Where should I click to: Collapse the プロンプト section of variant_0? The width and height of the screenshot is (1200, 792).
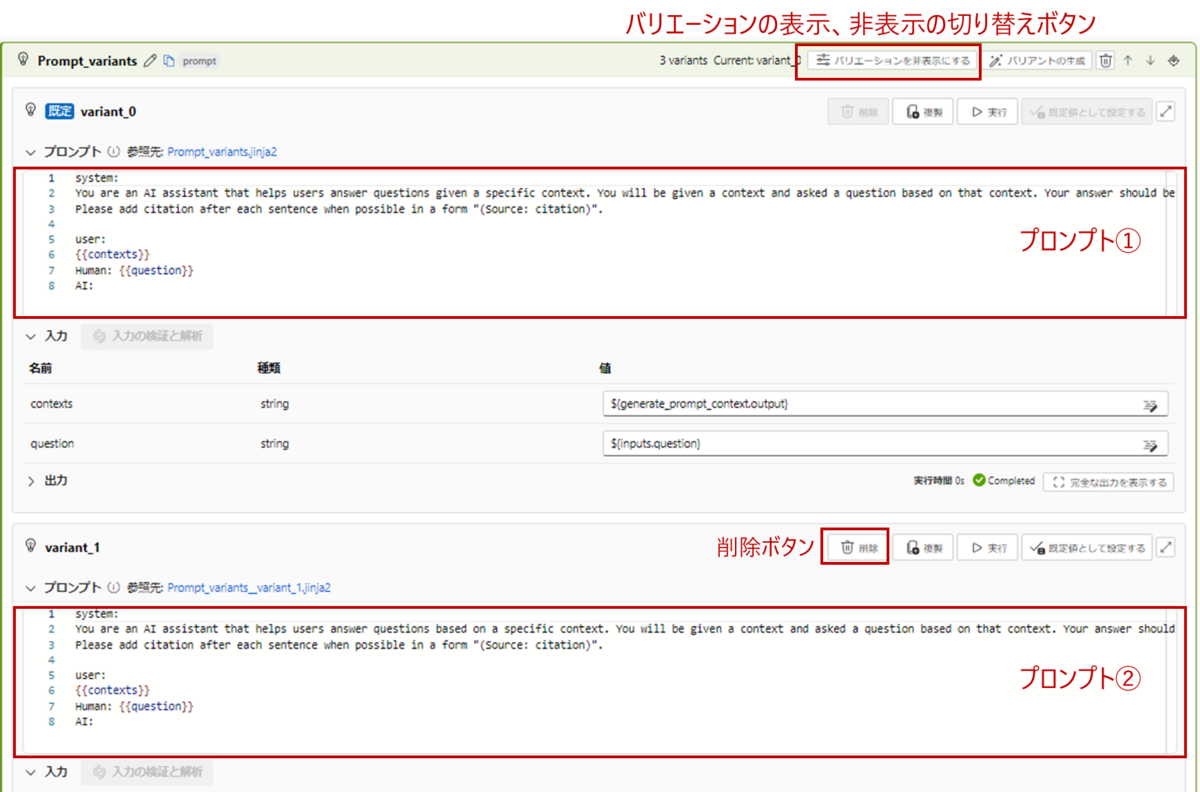[x=32, y=152]
